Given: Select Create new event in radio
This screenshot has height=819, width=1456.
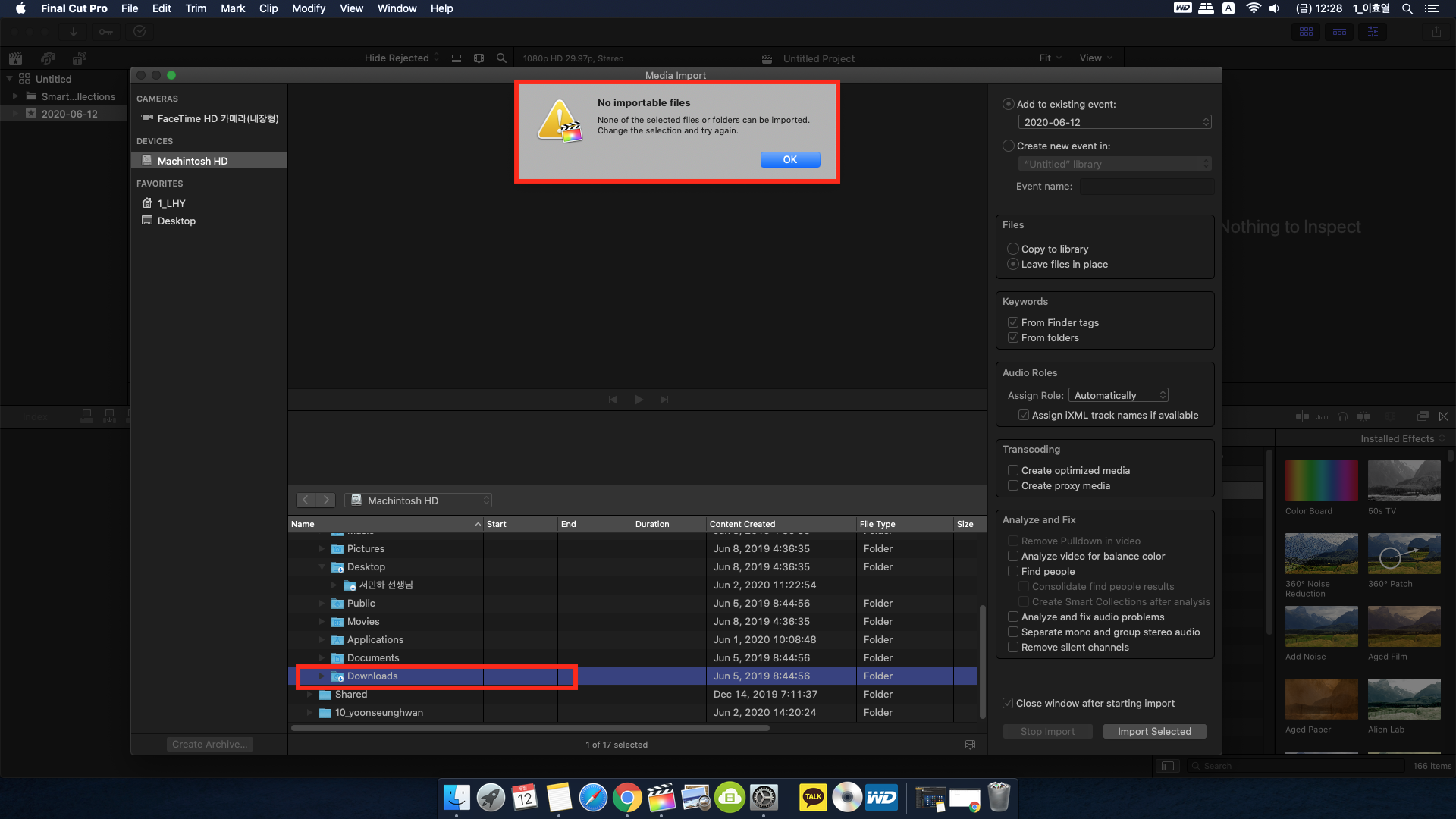Looking at the screenshot, I should tap(1009, 146).
